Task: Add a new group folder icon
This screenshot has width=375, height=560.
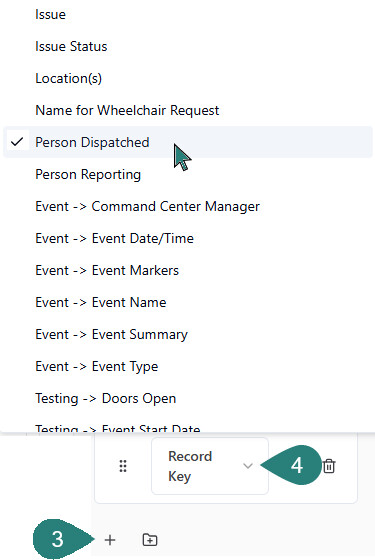Action: pos(150,540)
